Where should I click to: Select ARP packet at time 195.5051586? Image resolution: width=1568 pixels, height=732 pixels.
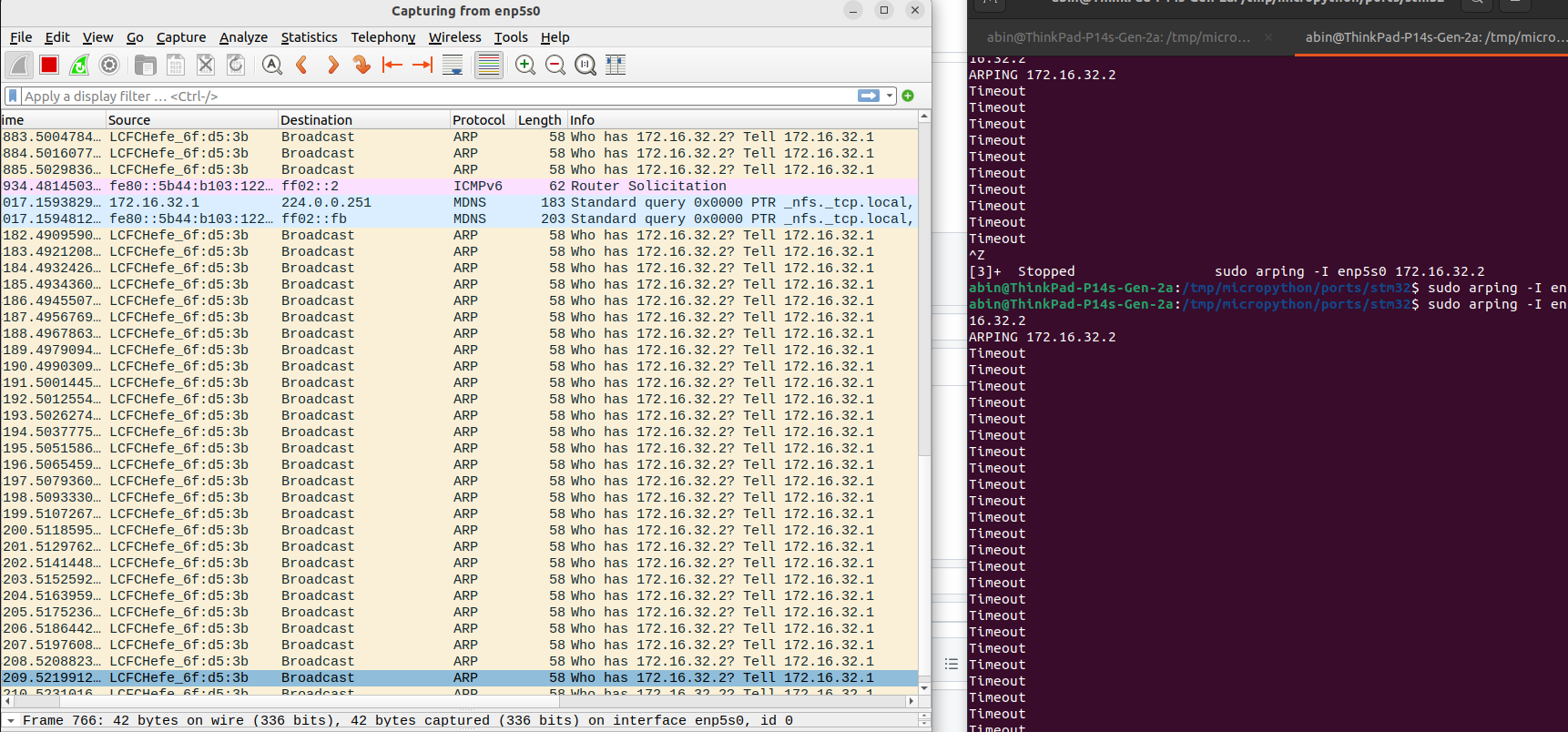pyautogui.click(x=459, y=448)
